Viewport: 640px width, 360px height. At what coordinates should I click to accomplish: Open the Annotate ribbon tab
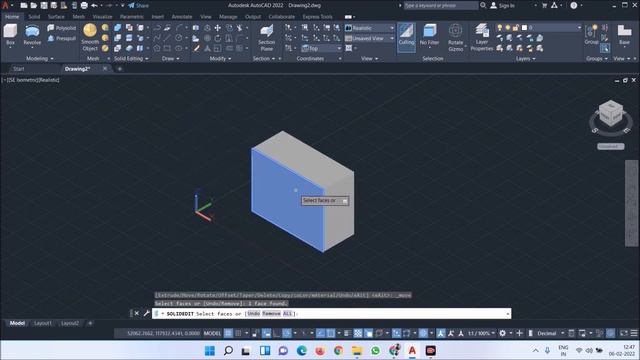click(182, 17)
